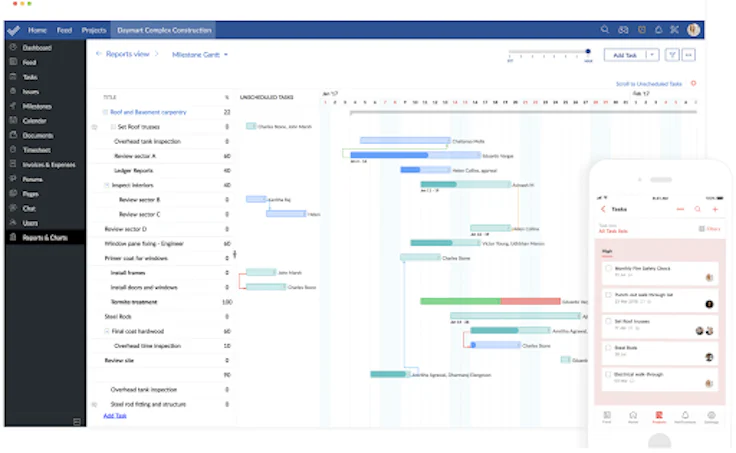Open Reports & Charts in sidebar
Screen dimensions: 736x453
click(x=45, y=238)
